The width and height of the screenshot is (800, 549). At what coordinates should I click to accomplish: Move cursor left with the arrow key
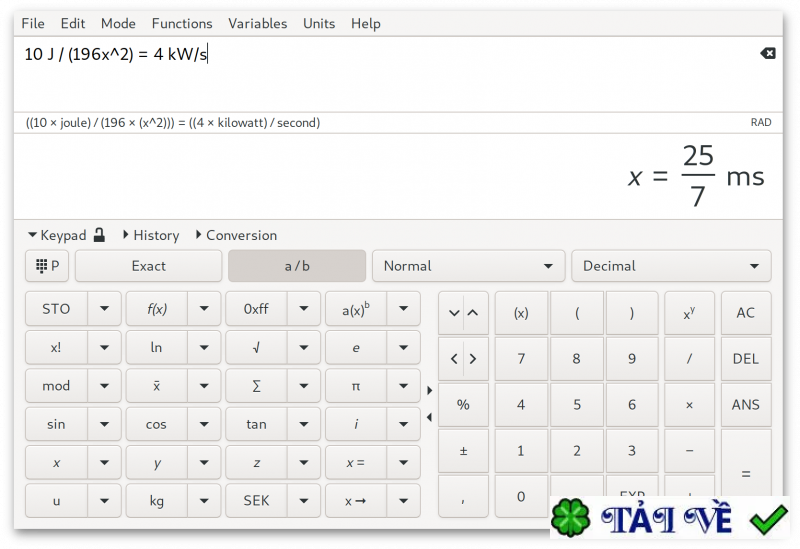click(453, 359)
